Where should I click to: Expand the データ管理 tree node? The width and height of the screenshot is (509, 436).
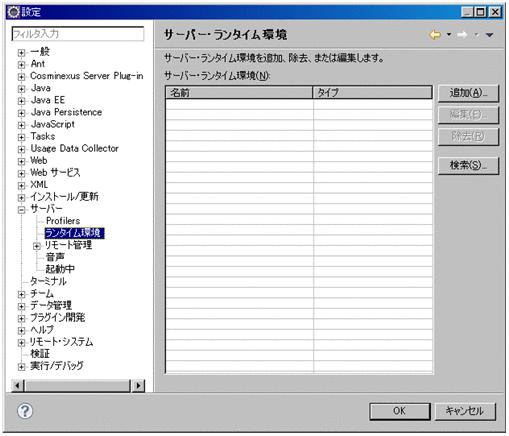[21, 306]
